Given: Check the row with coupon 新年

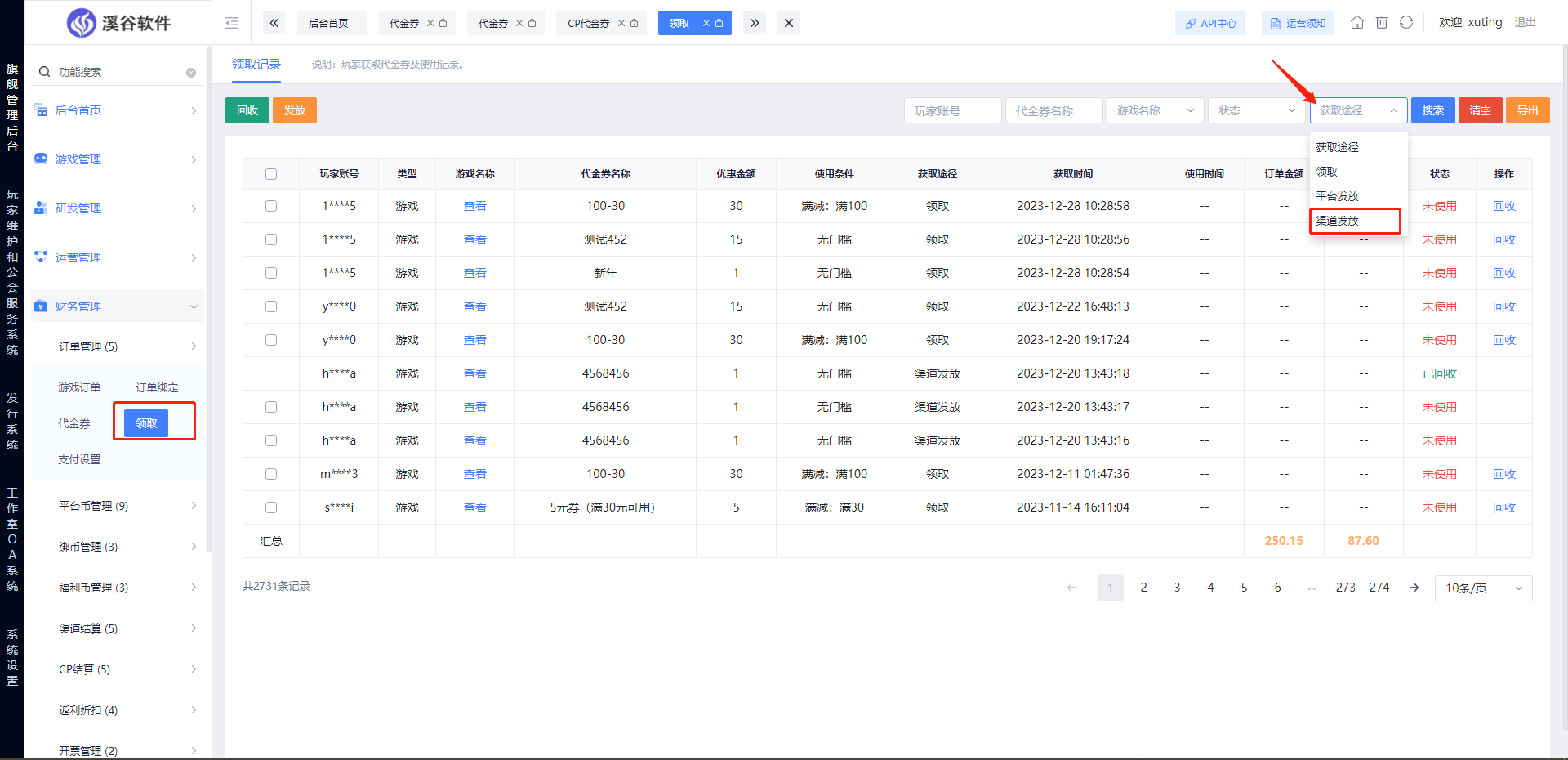Looking at the screenshot, I should click(271, 273).
